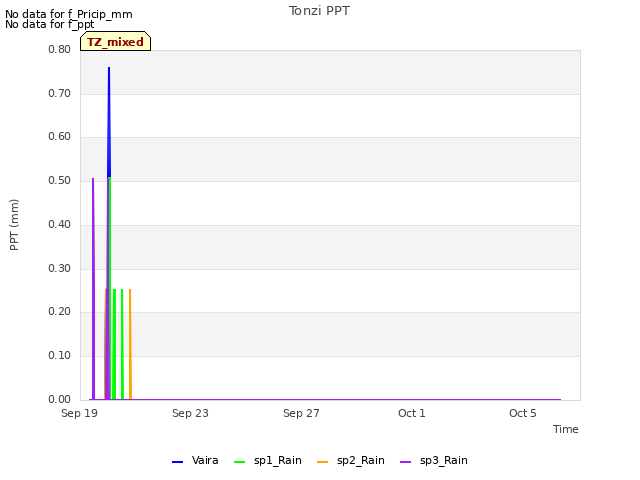Toggle the sp1_Rain legend entry
Viewport: 640px width, 480px height.
click(x=268, y=461)
